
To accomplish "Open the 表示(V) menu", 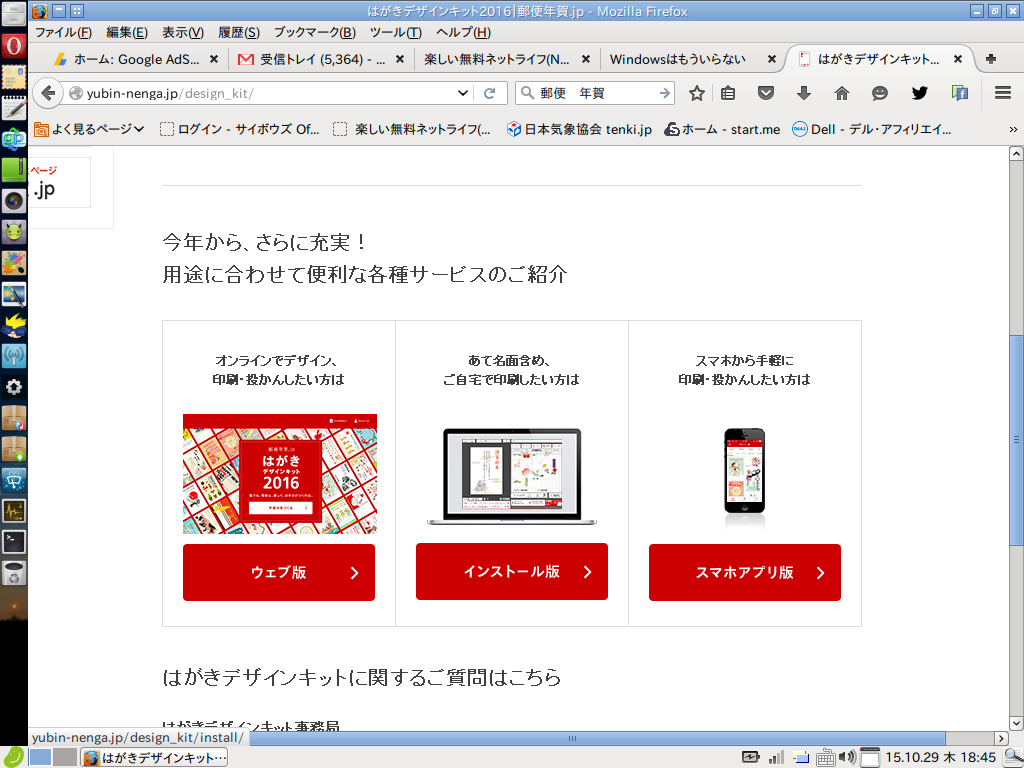I will coord(183,33).
